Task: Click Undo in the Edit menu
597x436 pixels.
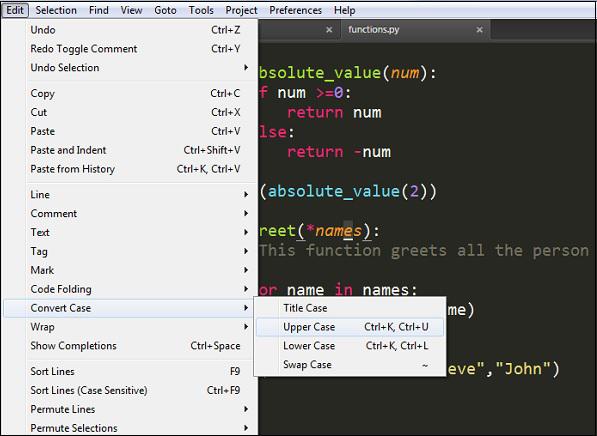Action: [x=130, y=30]
